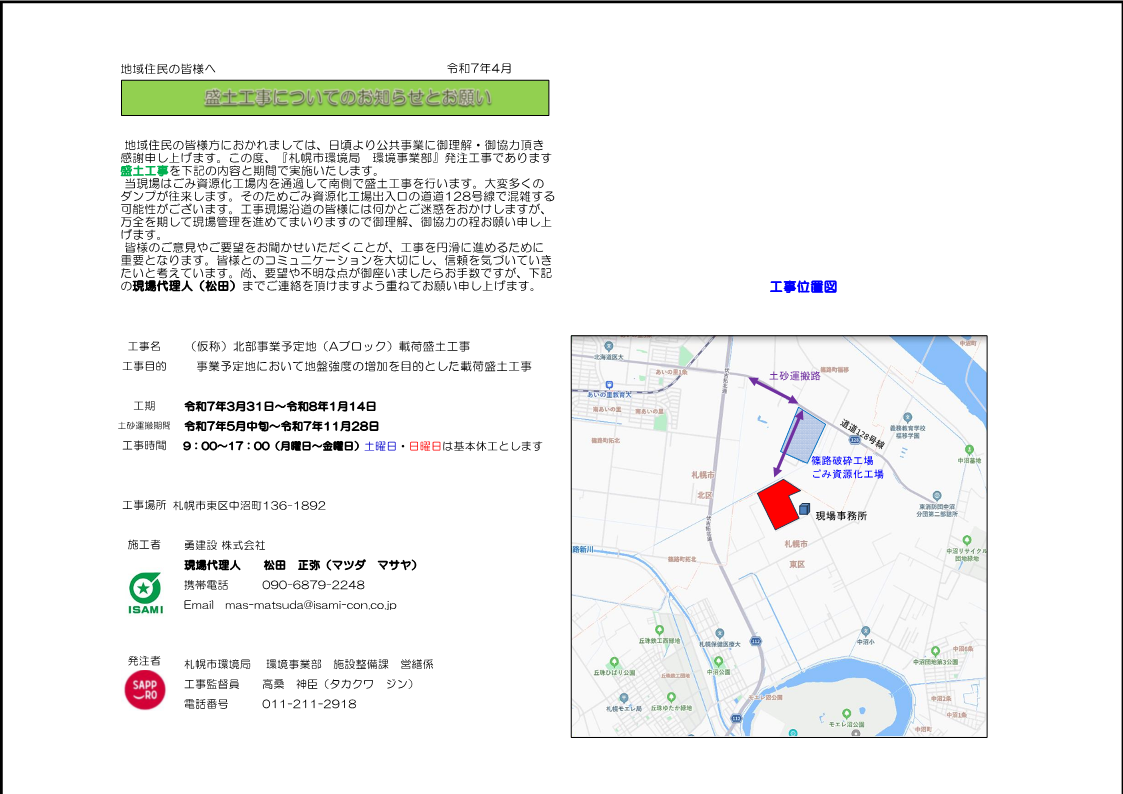Click the name 松田 正弥（マツダ マサヤ）
The width and height of the screenshot is (1123, 794).
click(x=340, y=565)
